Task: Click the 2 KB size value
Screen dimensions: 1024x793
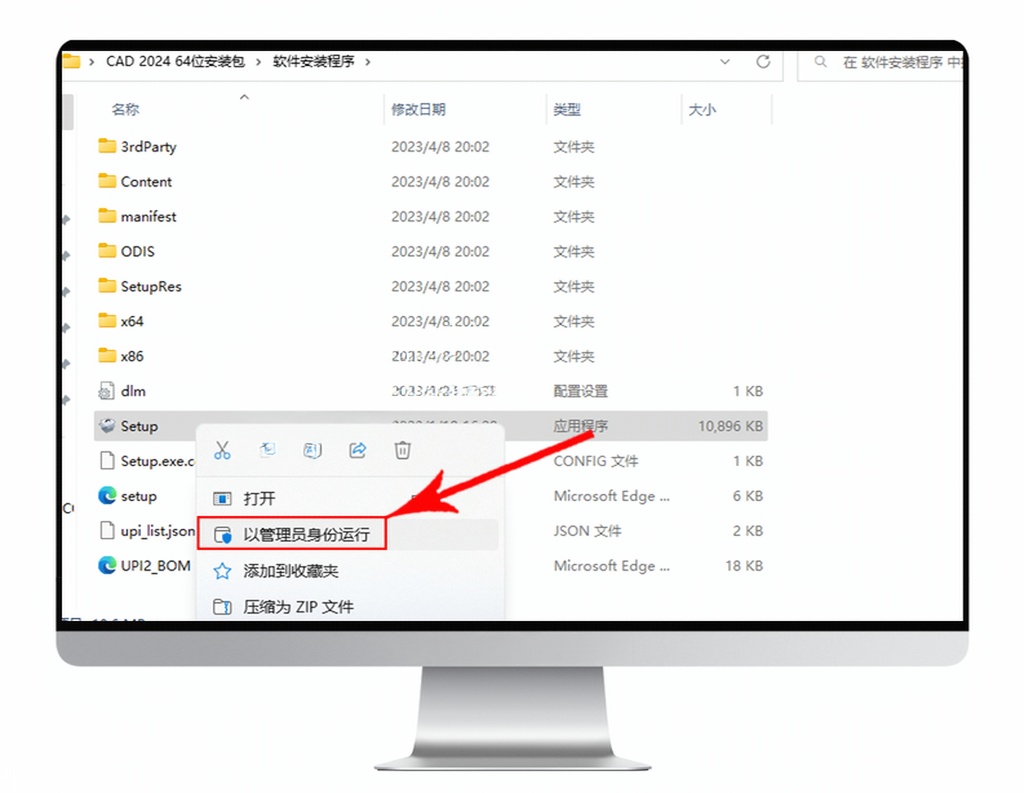Action: pos(748,531)
